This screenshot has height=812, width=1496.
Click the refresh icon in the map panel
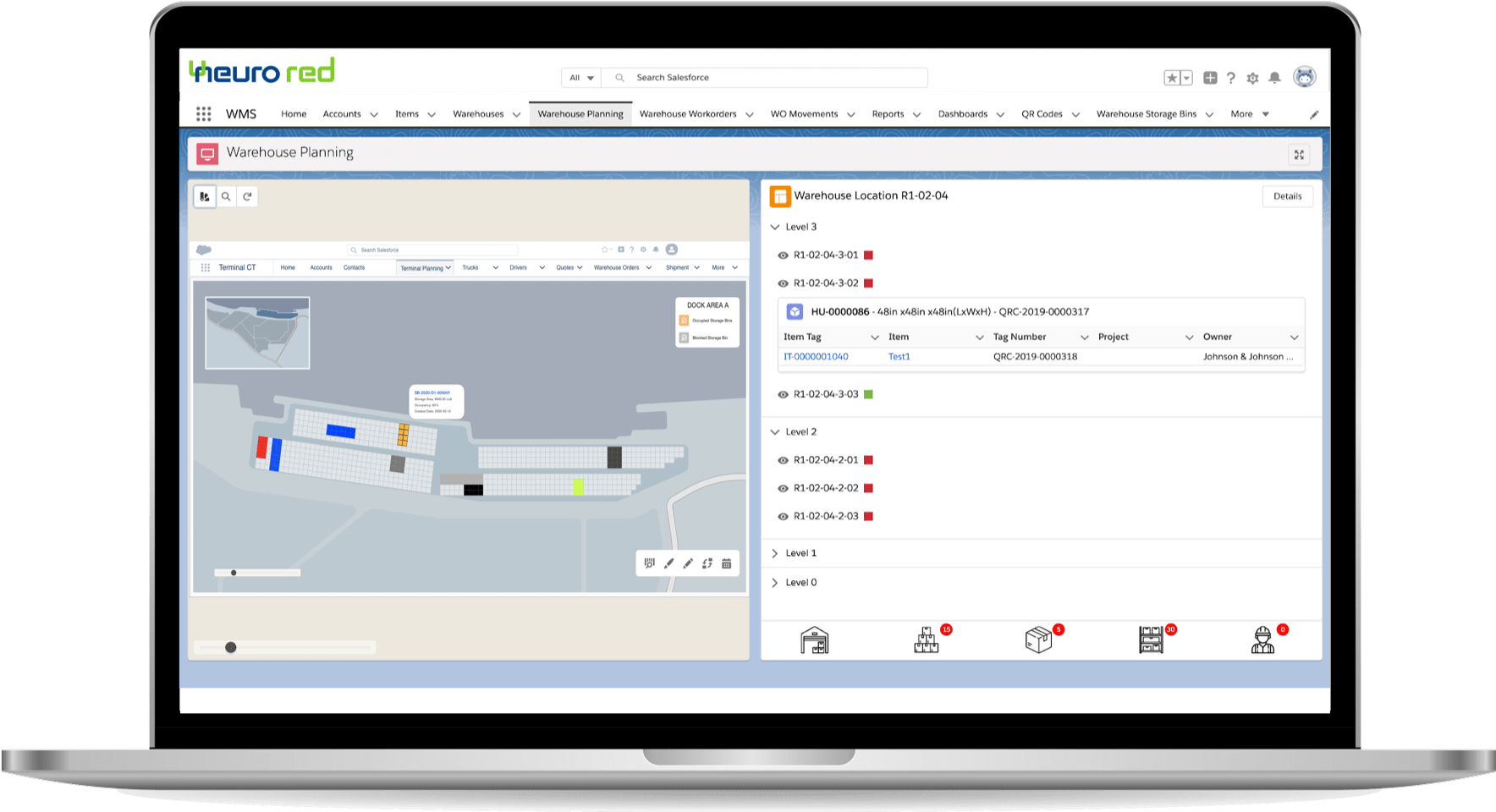point(247,196)
